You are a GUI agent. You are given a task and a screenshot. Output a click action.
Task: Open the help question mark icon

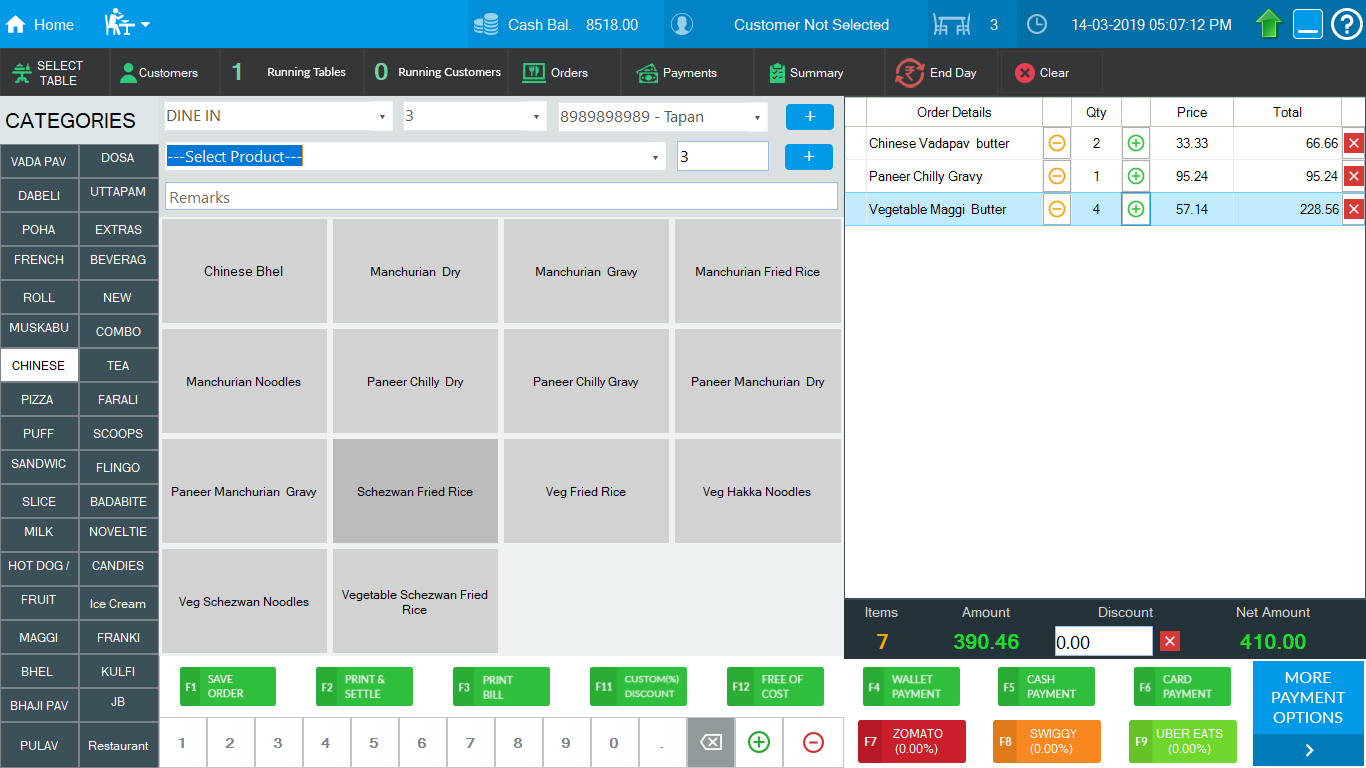[x=1347, y=24]
